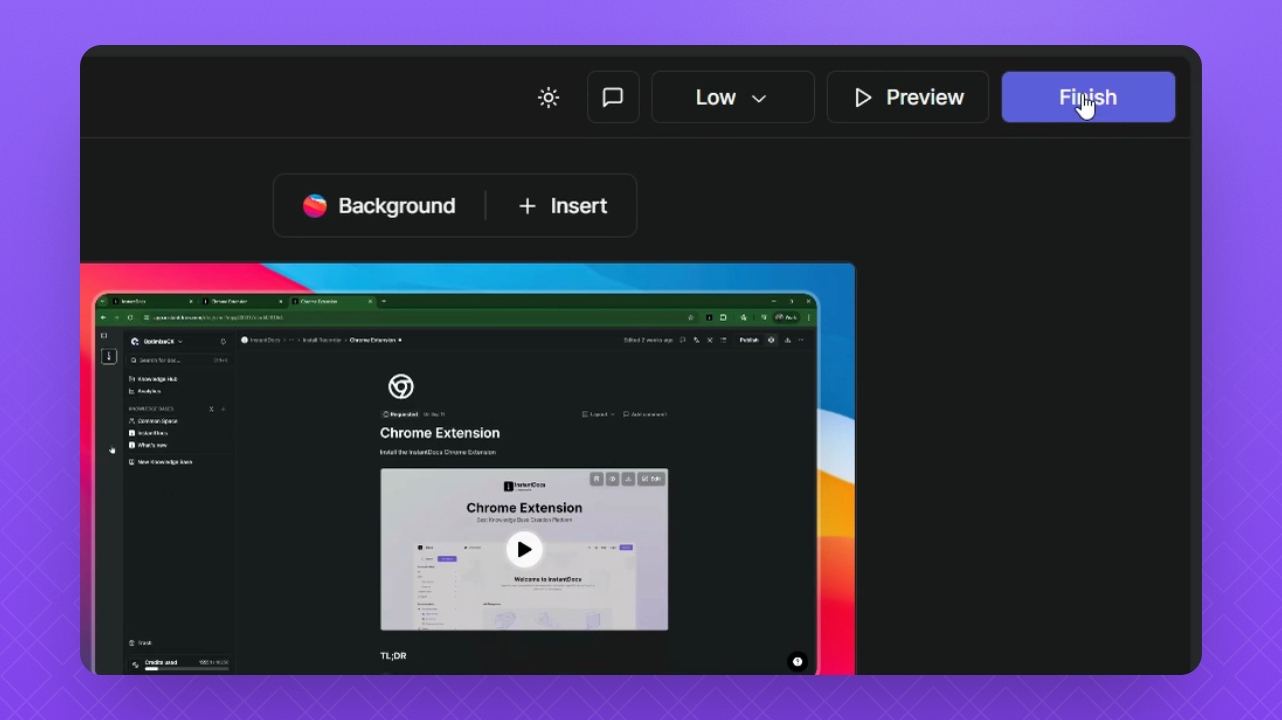Open the Layout dropdown above the title
This screenshot has height=720, width=1282.
tap(598, 414)
